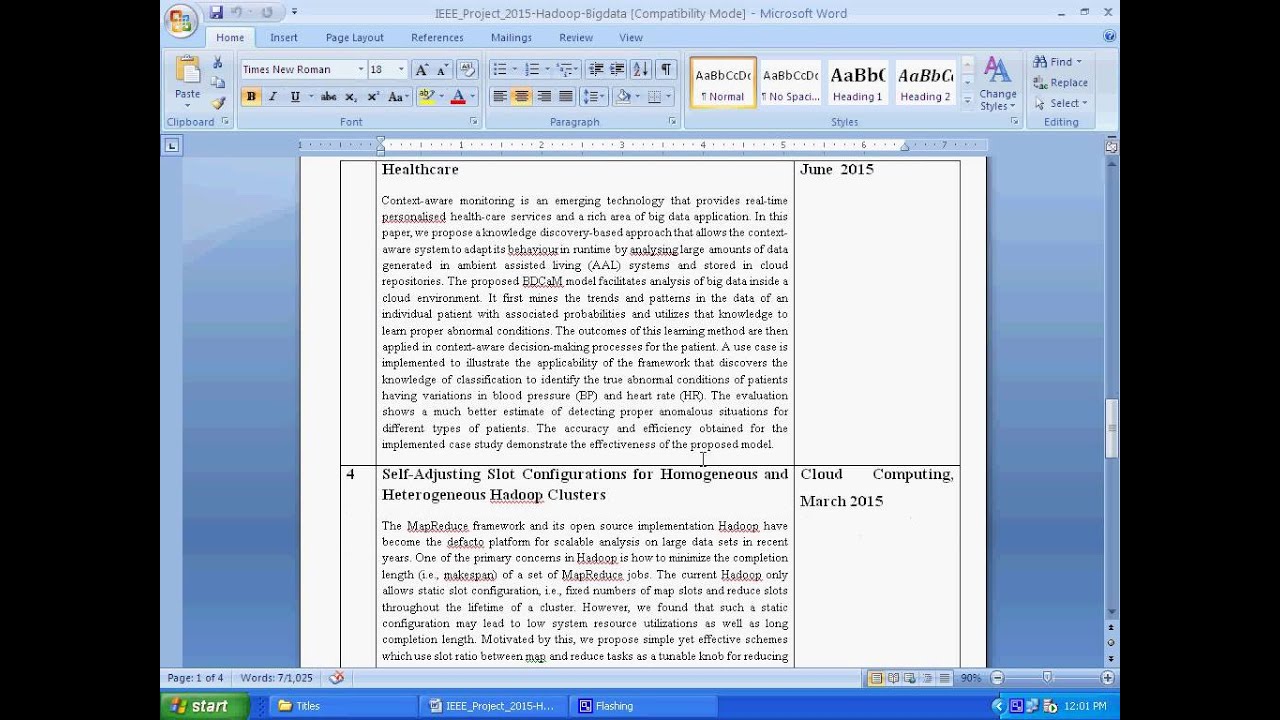1280x720 pixels.
Task: Apply superscript formatting
Action: tap(373, 97)
